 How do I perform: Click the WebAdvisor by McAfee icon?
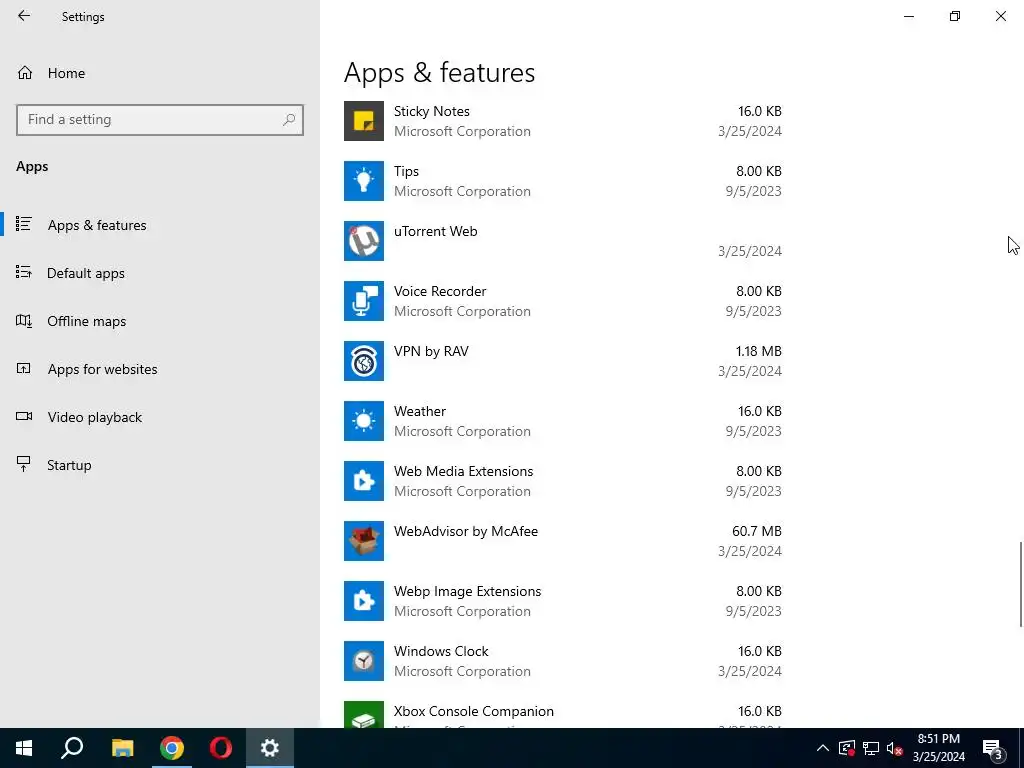[x=364, y=541]
